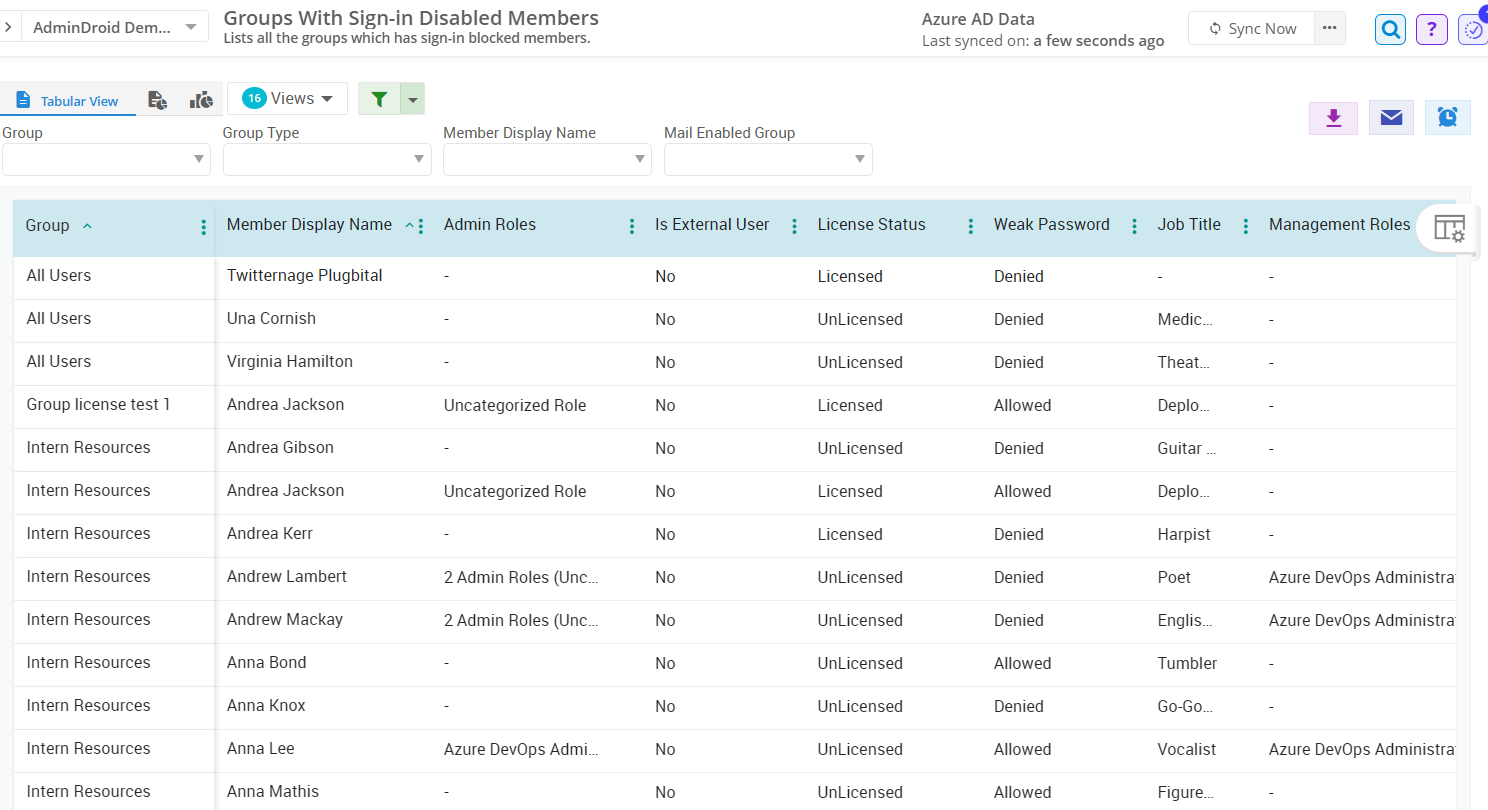Toggle sort on the Group column header
Image resolution: width=1488 pixels, height=810 pixels.
[x=48, y=226]
